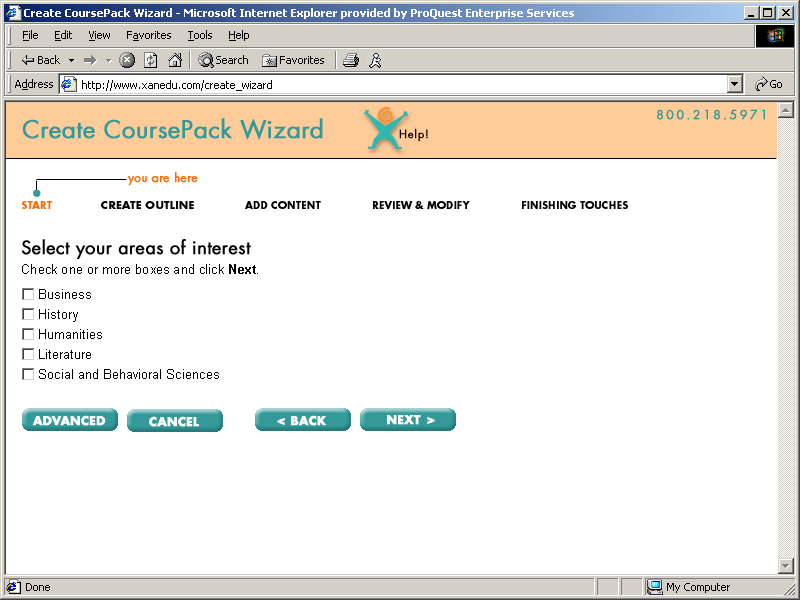
Task: Click the Print icon in toolbar
Action: [x=350, y=60]
